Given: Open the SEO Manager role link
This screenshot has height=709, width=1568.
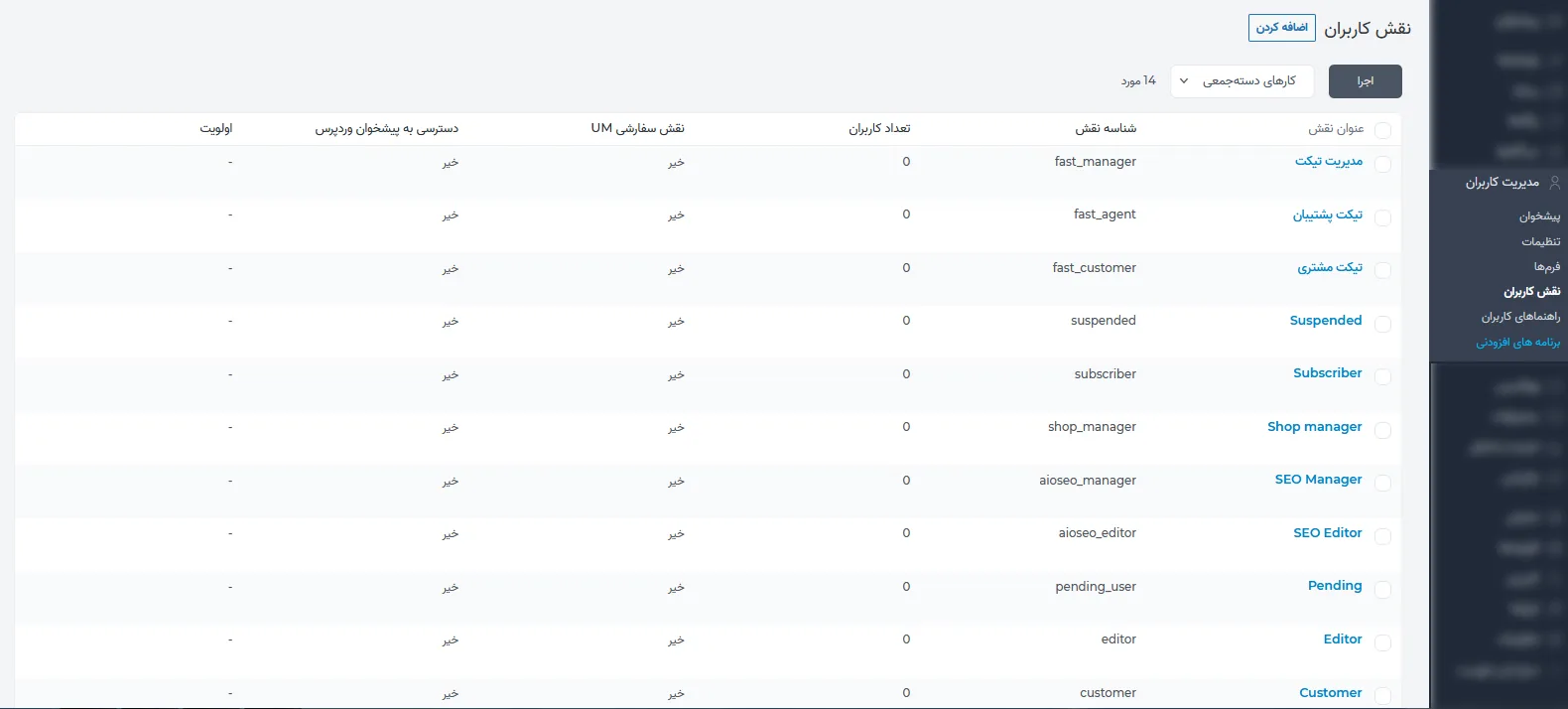Looking at the screenshot, I should pyautogui.click(x=1319, y=480).
